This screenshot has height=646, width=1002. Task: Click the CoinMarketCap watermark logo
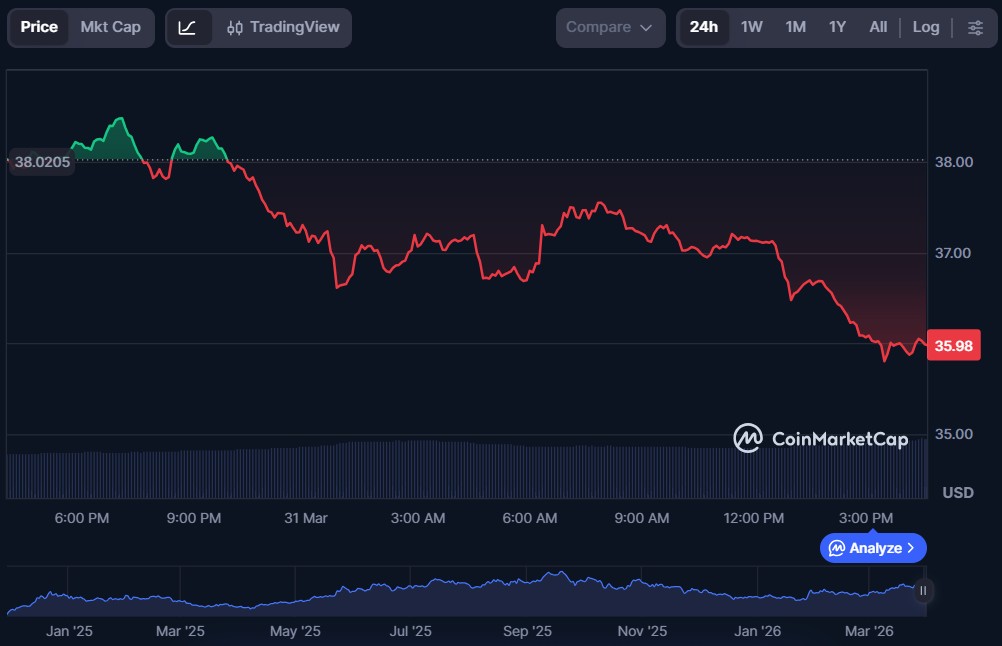(x=748, y=438)
